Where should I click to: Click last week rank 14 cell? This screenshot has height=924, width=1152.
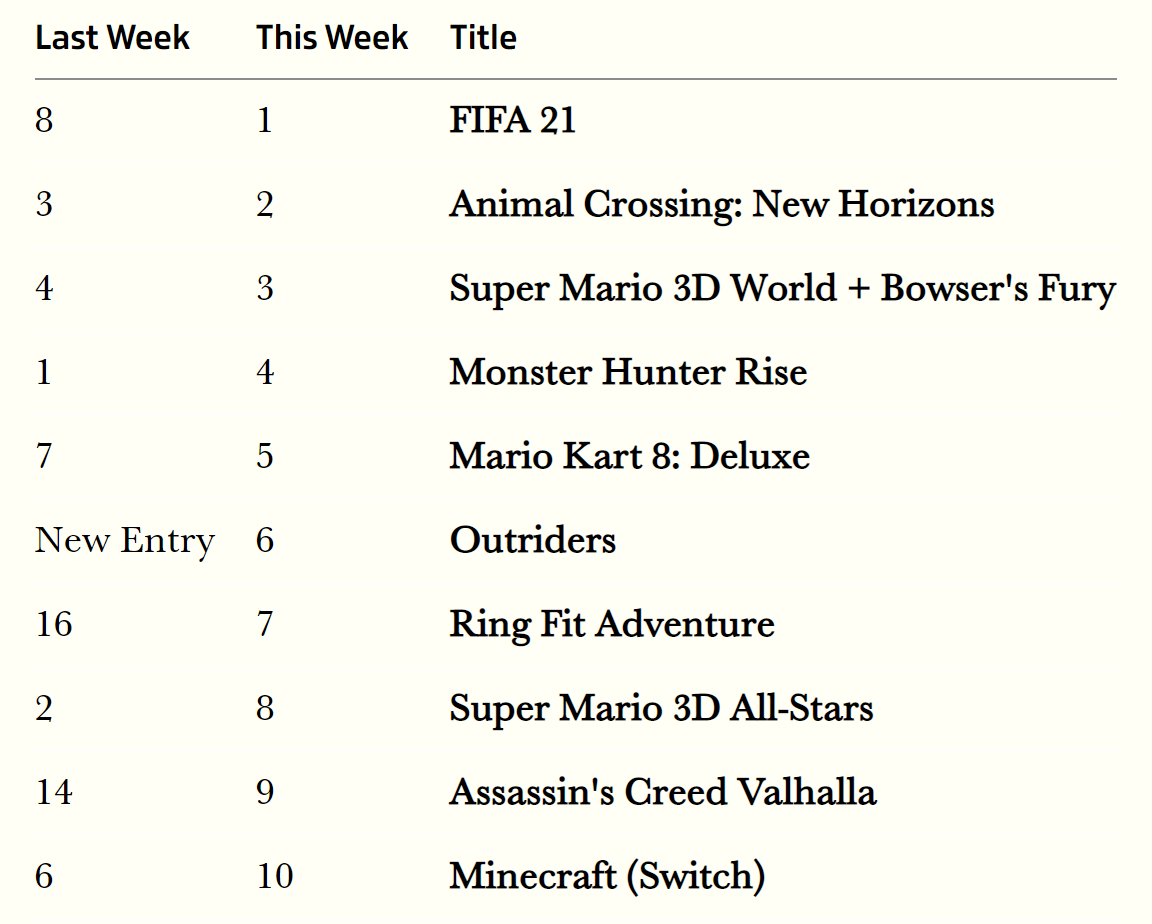tap(54, 793)
